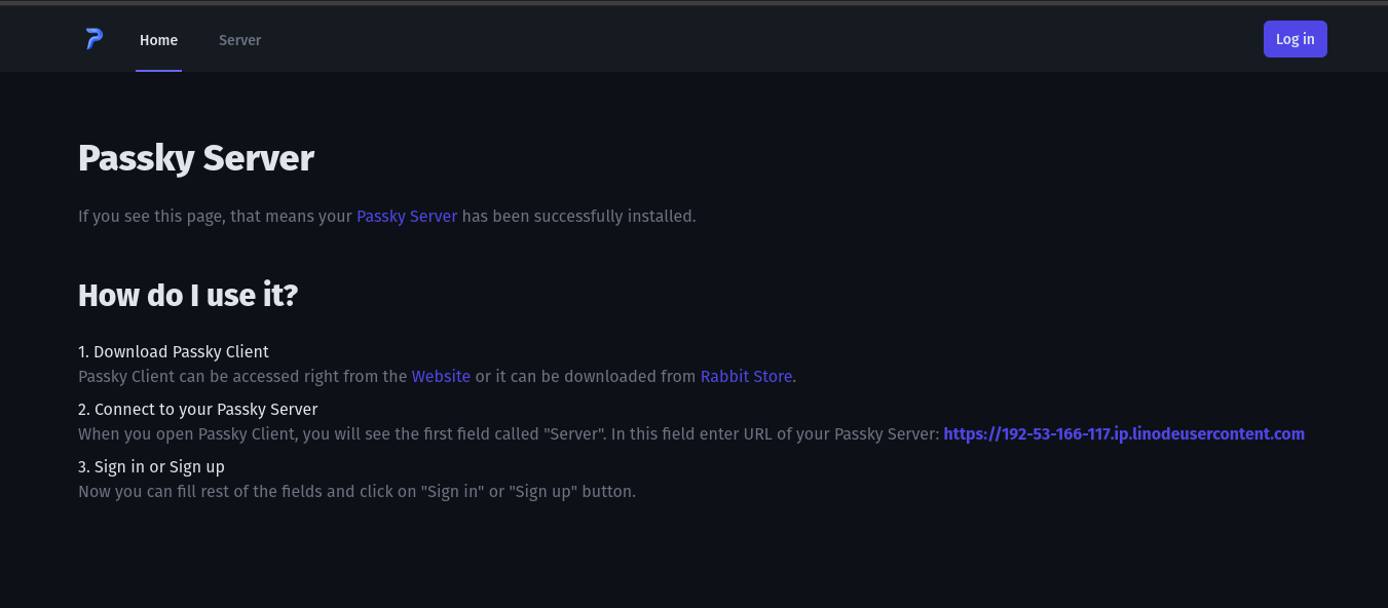Viewport: 1388px width, 608px height.
Task: Select the Passky Server page heading
Action: (196, 157)
